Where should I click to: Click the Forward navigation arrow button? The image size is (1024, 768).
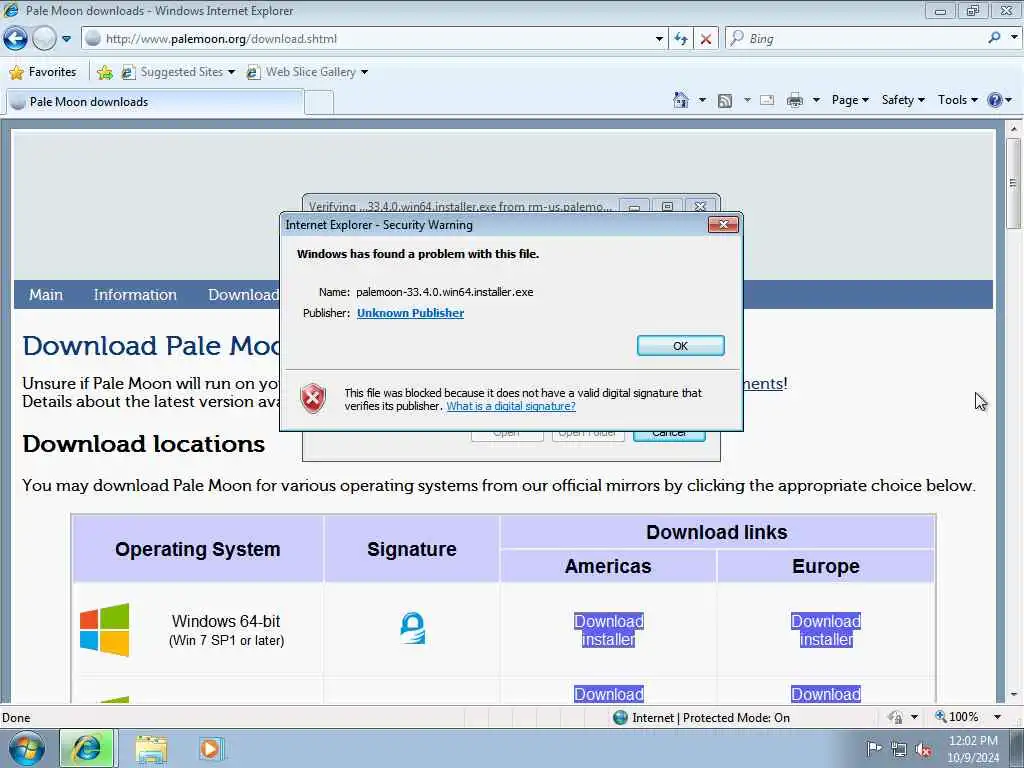pos(44,39)
